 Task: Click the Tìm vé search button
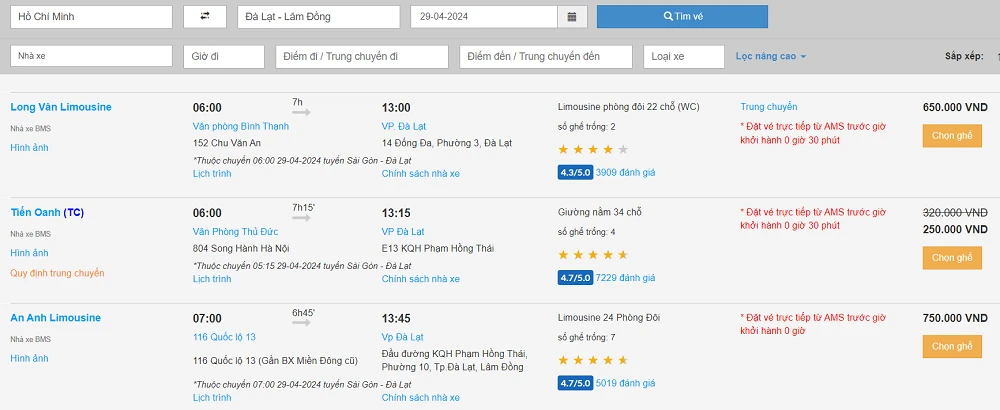[682, 17]
